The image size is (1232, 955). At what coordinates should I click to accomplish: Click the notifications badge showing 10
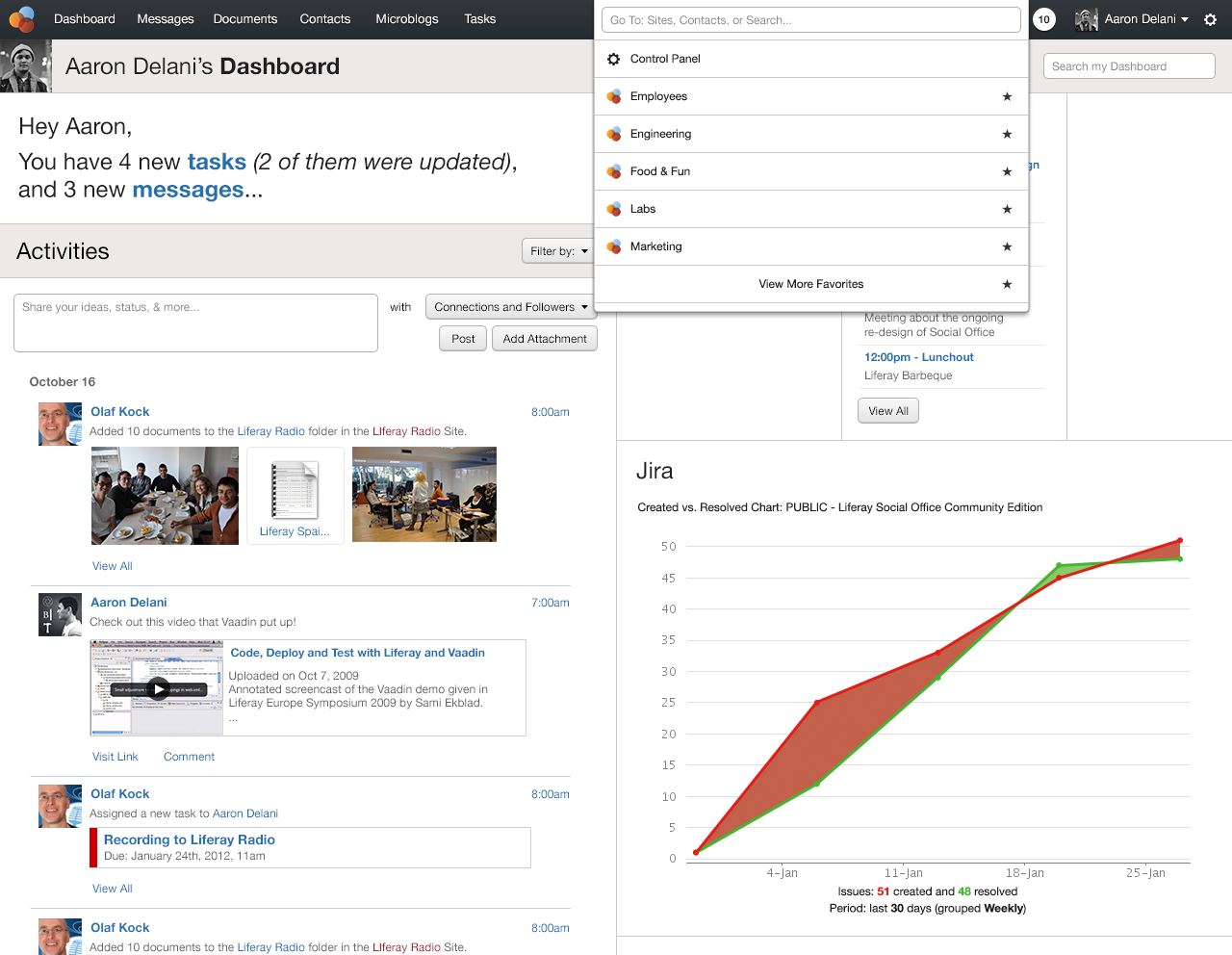[1043, 18]
